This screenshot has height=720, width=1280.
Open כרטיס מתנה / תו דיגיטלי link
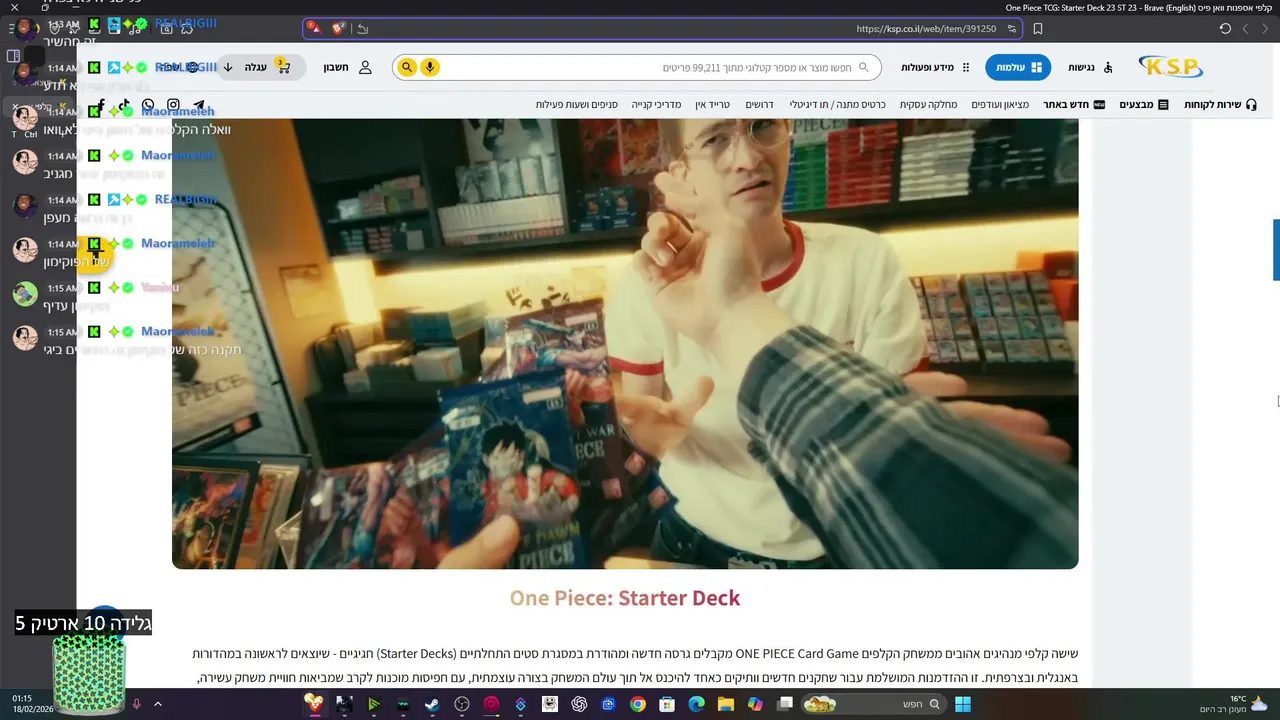click(x=837, y=104)
